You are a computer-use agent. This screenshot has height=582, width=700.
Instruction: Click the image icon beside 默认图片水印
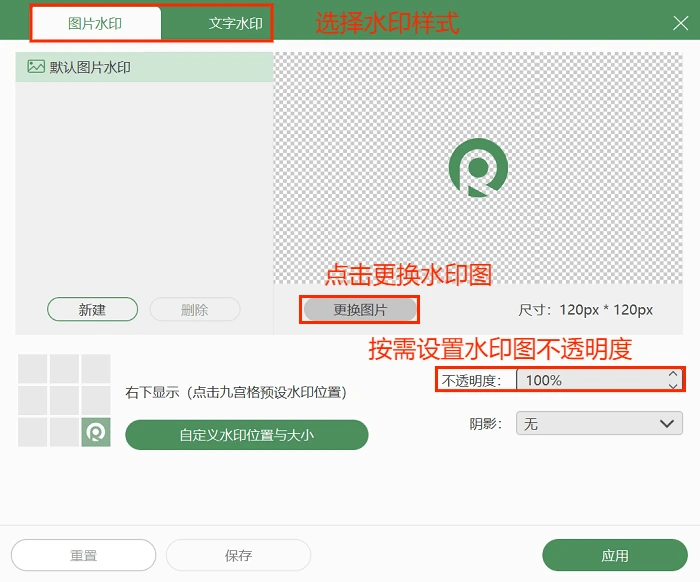36,67
